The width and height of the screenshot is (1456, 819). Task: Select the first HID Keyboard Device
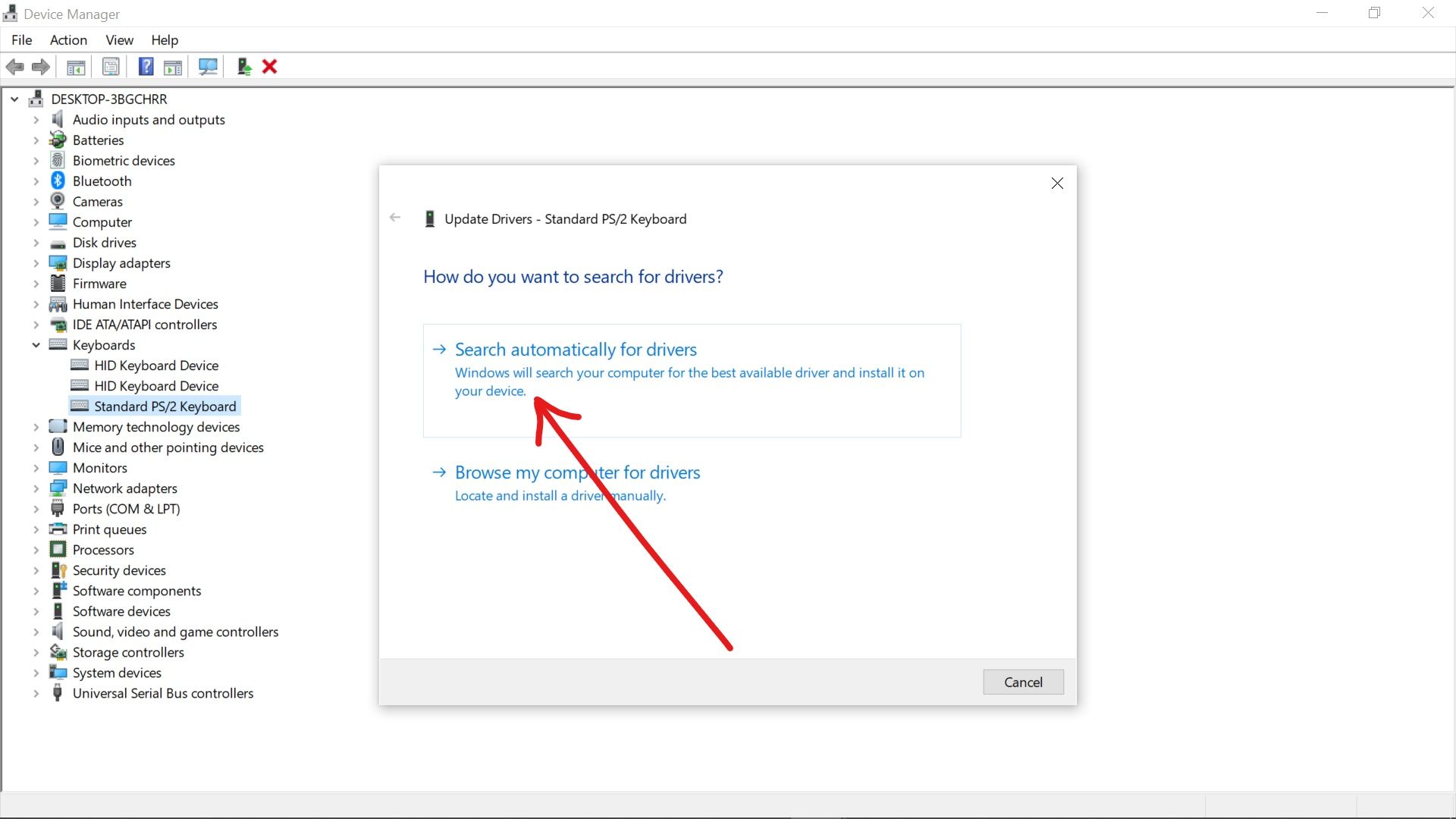(156, 366)
